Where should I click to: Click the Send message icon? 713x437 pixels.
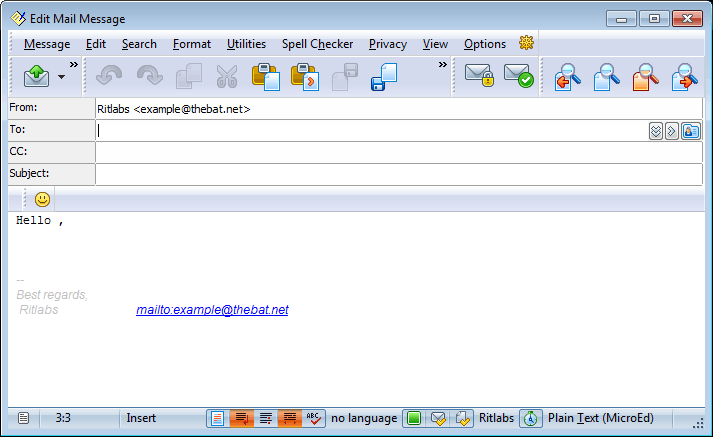(x=36, y=76)
